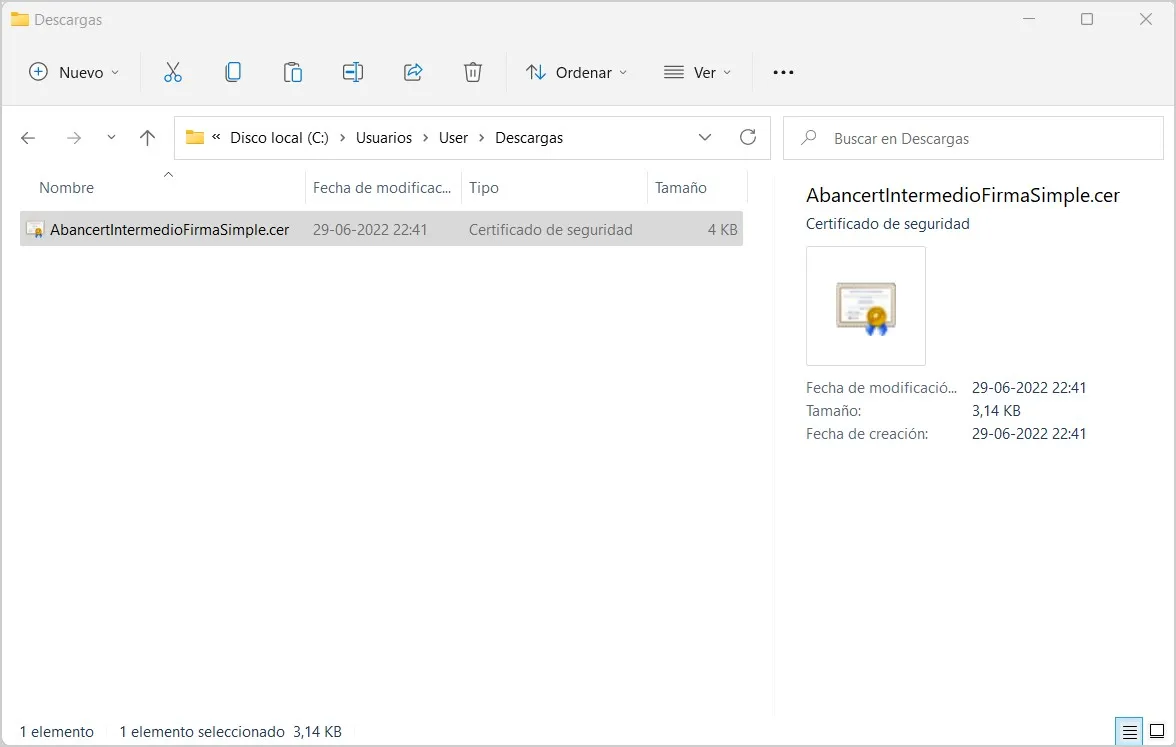The width and height of the screenshot is (1176, 747).
Task: Click the Tamaño 3,14 KB value in details pane
Action: coord(996,411)
